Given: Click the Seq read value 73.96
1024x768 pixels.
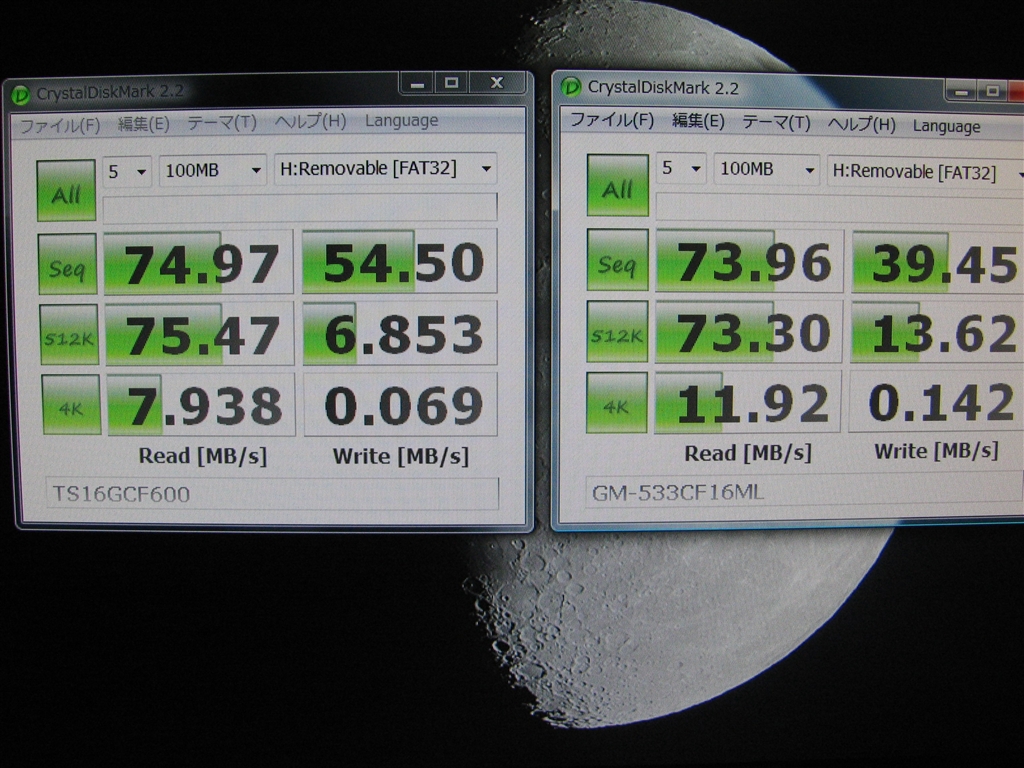Looking at the screenshot, I should point(749,261).
